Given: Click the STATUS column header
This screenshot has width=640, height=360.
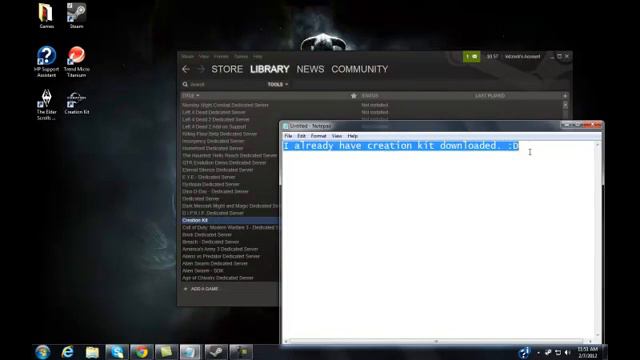Looking at the screenshot, I should [x=370, y=96].
